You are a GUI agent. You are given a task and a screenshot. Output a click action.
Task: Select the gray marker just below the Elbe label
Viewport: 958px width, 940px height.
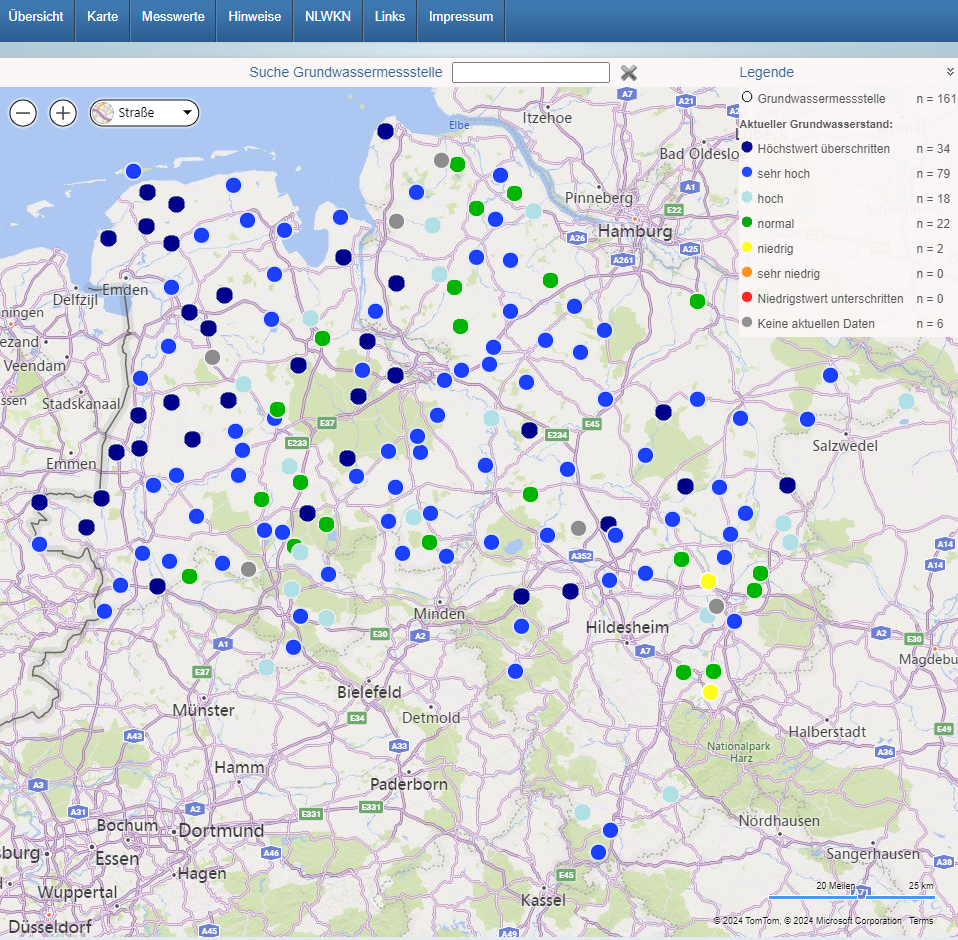click(x=441, y=160)
